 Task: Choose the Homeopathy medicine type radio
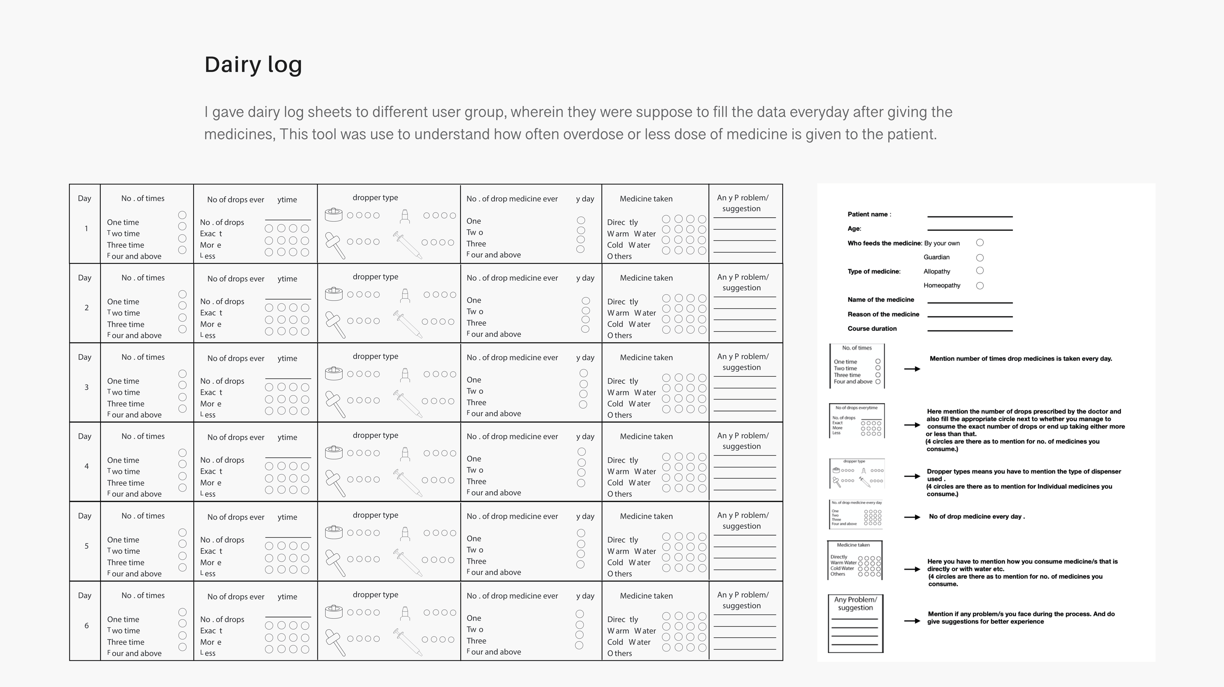point(980,286)
